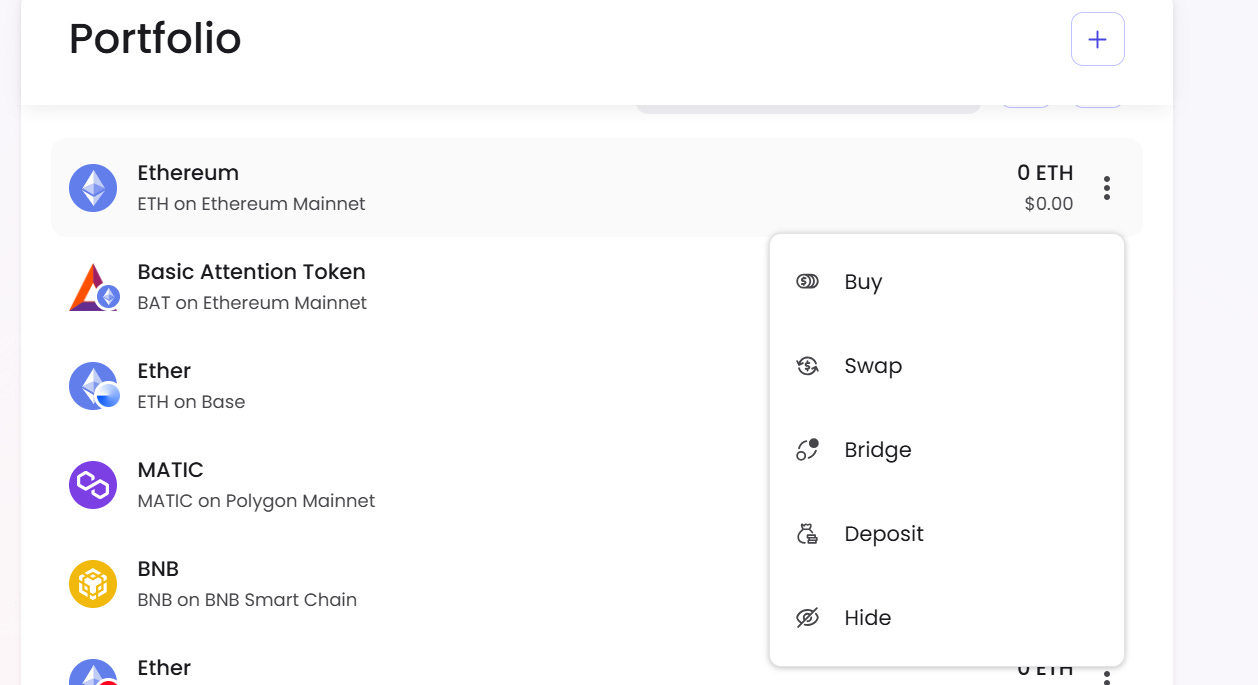Click the Basic Attention Token logo
The image size is (1258, 685).
93,287
